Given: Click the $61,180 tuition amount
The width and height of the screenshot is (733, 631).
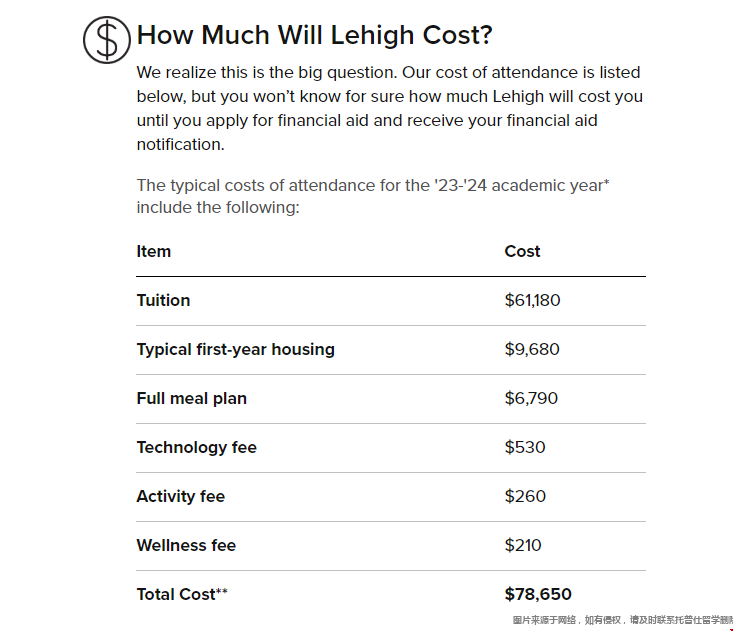Looking at the screenshot, I should tap(532, 300).
